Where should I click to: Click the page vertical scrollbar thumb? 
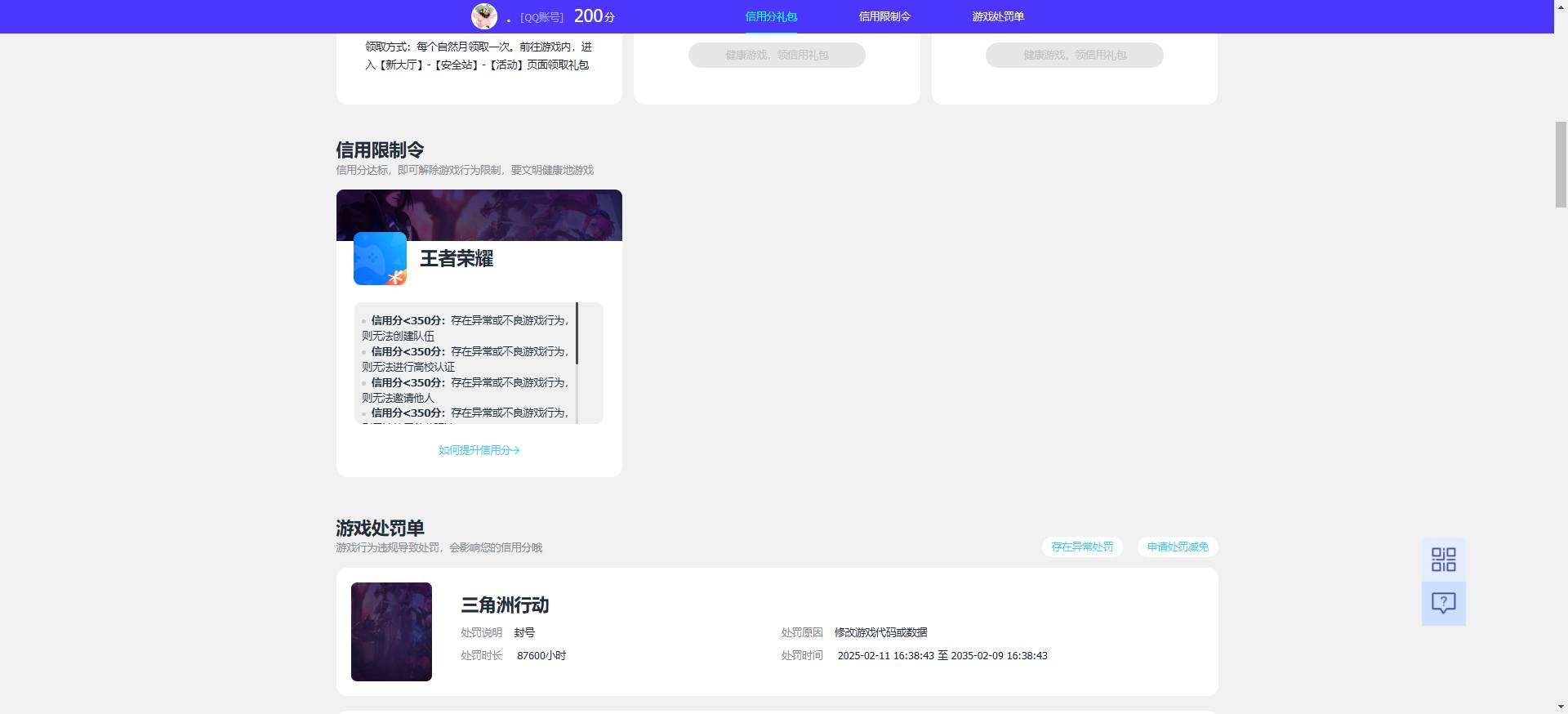point(1561,164)
